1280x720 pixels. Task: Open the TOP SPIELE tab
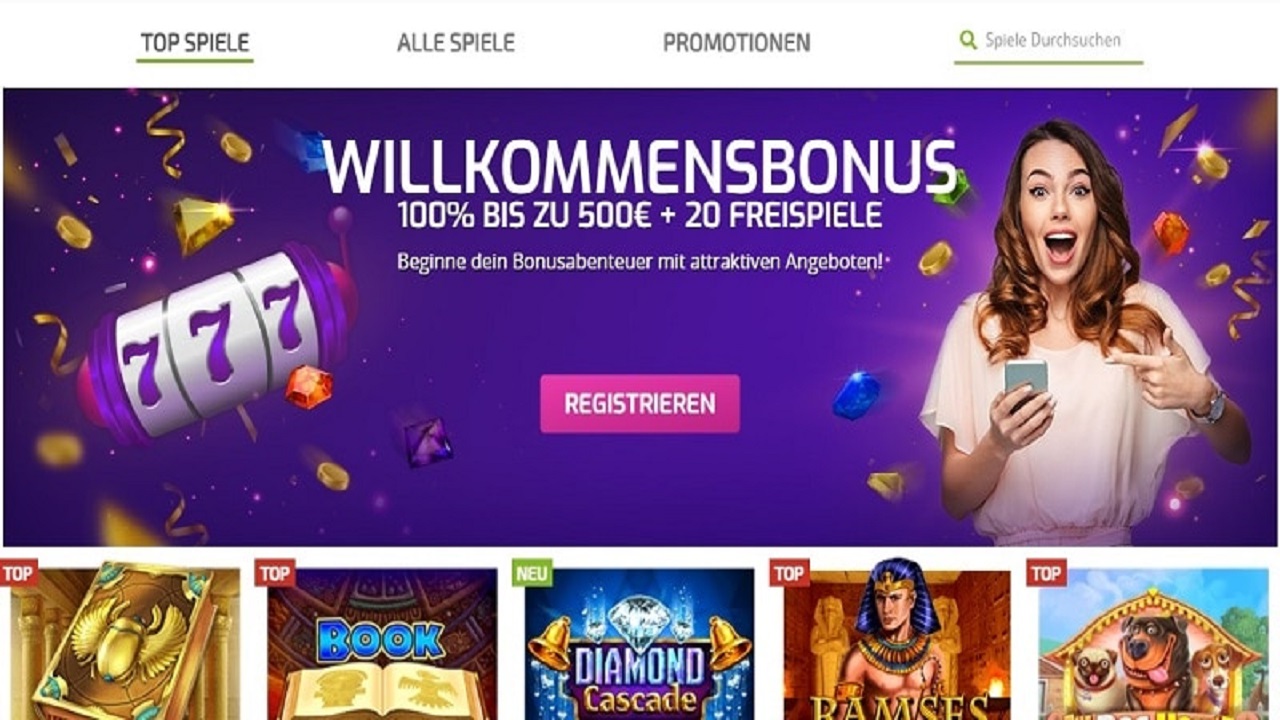pyautogui.click(x=195, y=43)
